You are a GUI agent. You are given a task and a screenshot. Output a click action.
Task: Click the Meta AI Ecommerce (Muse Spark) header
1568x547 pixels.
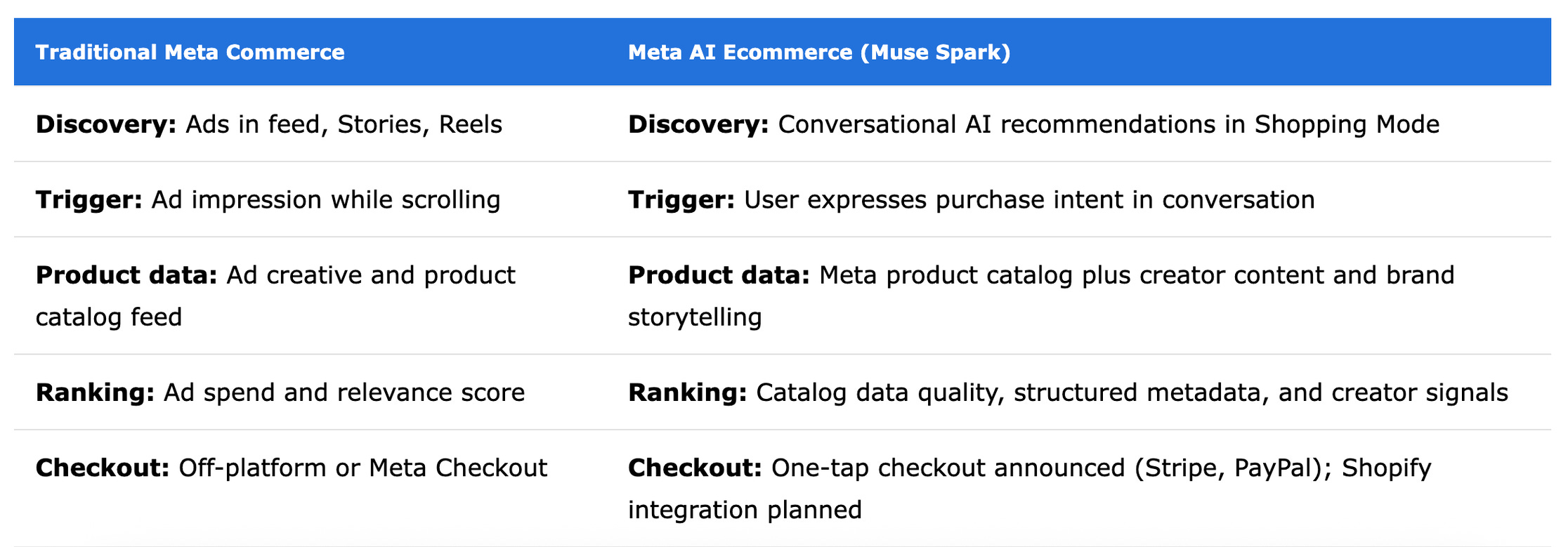819,53
